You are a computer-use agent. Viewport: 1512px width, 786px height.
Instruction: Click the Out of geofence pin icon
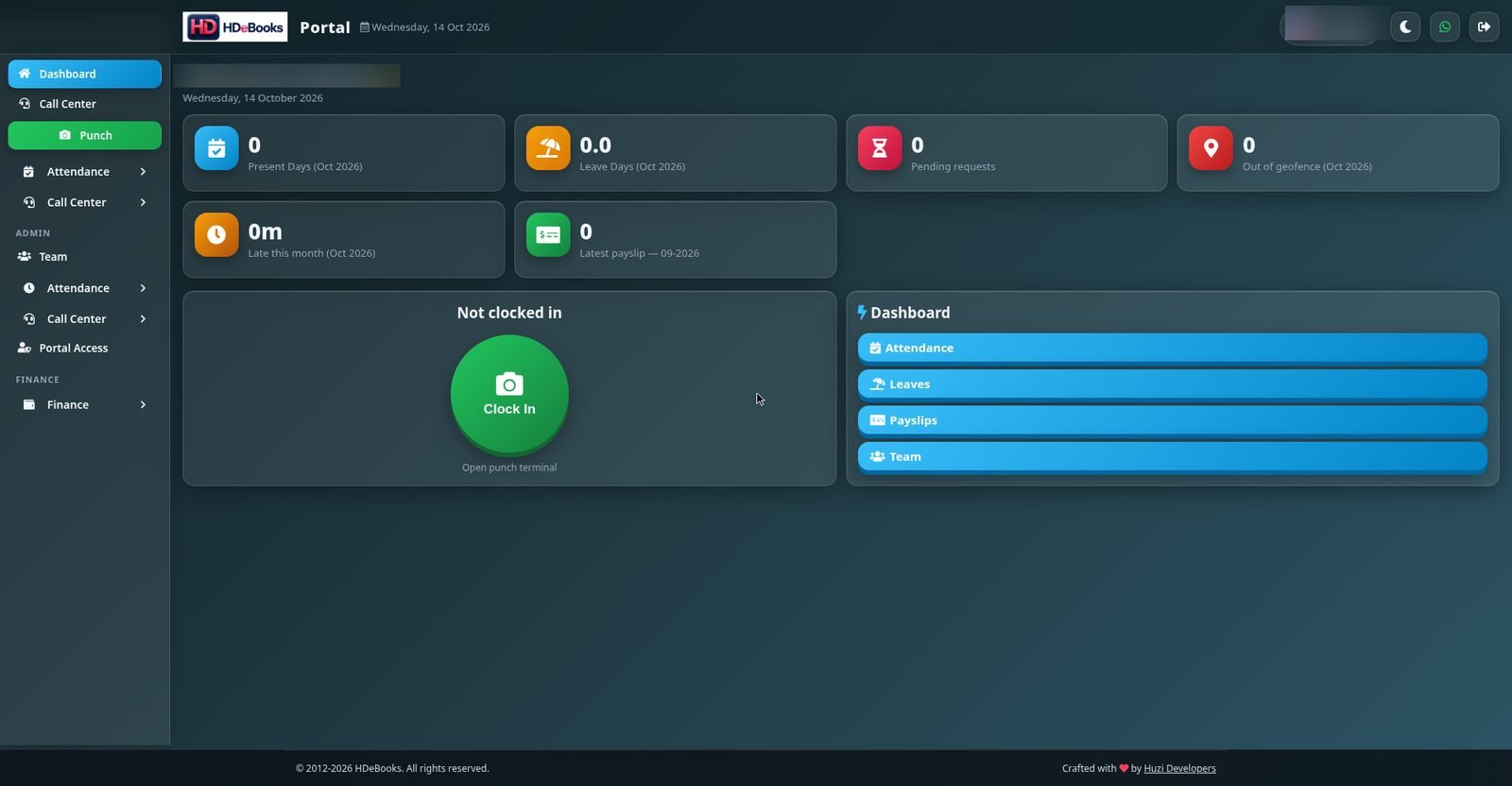1211,148
